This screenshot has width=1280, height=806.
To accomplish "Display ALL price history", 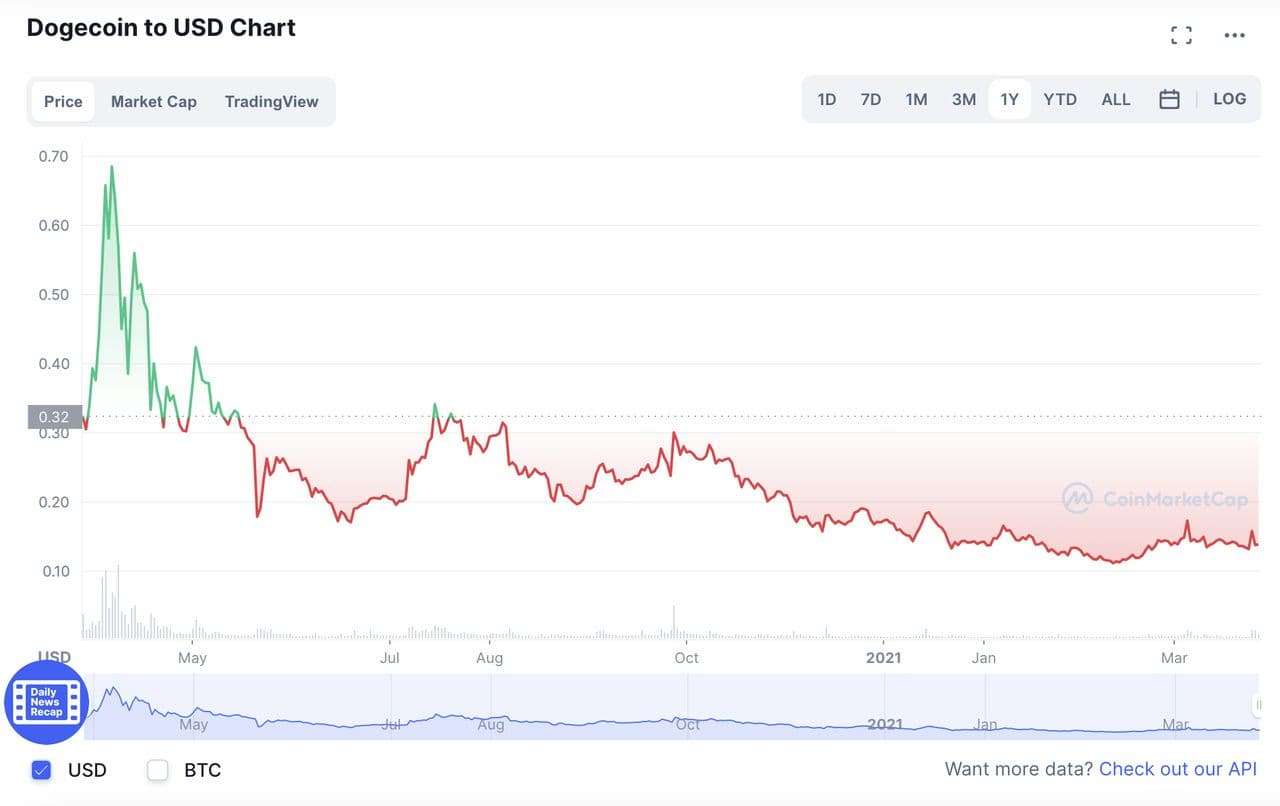I will pos(1116,100).
